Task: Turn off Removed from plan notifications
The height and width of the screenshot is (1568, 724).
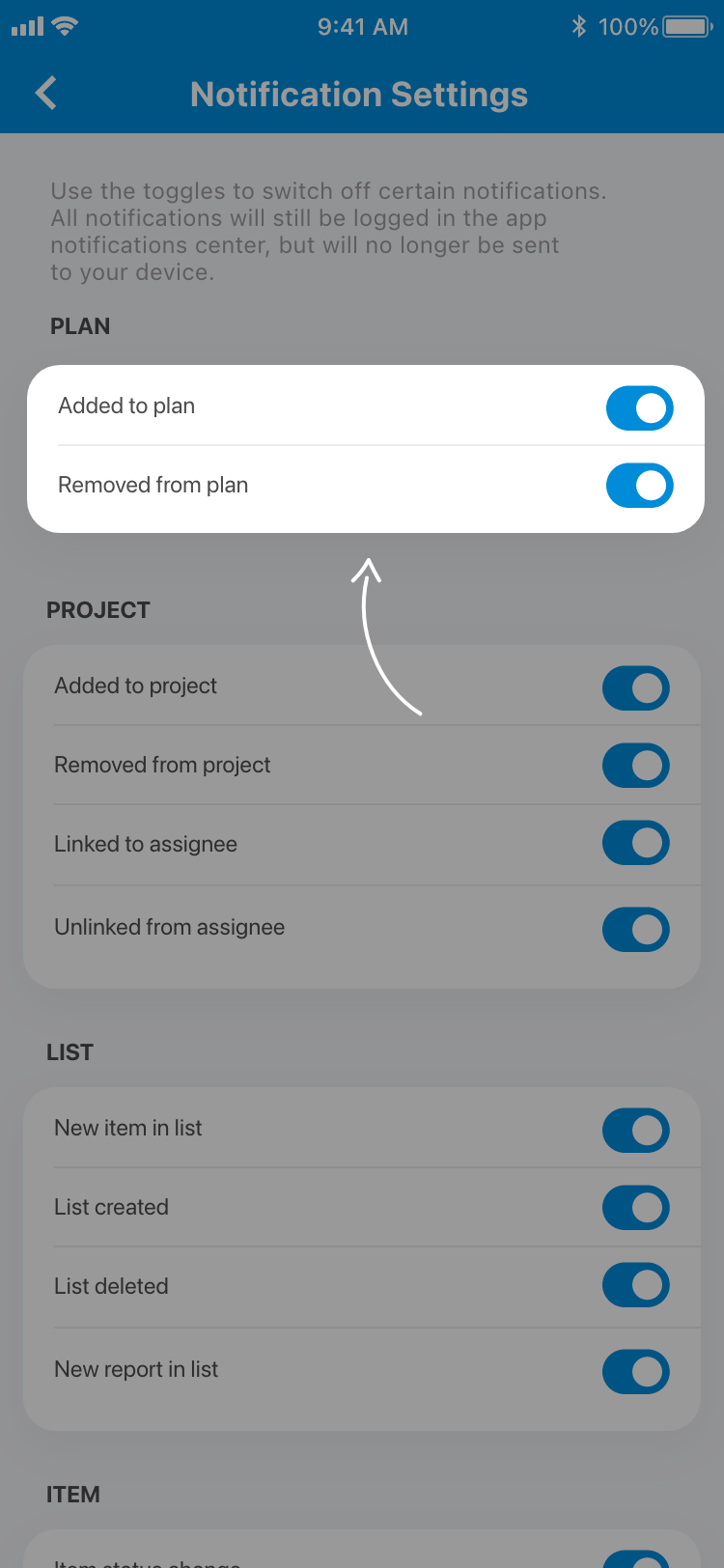Action: [639, 486]
